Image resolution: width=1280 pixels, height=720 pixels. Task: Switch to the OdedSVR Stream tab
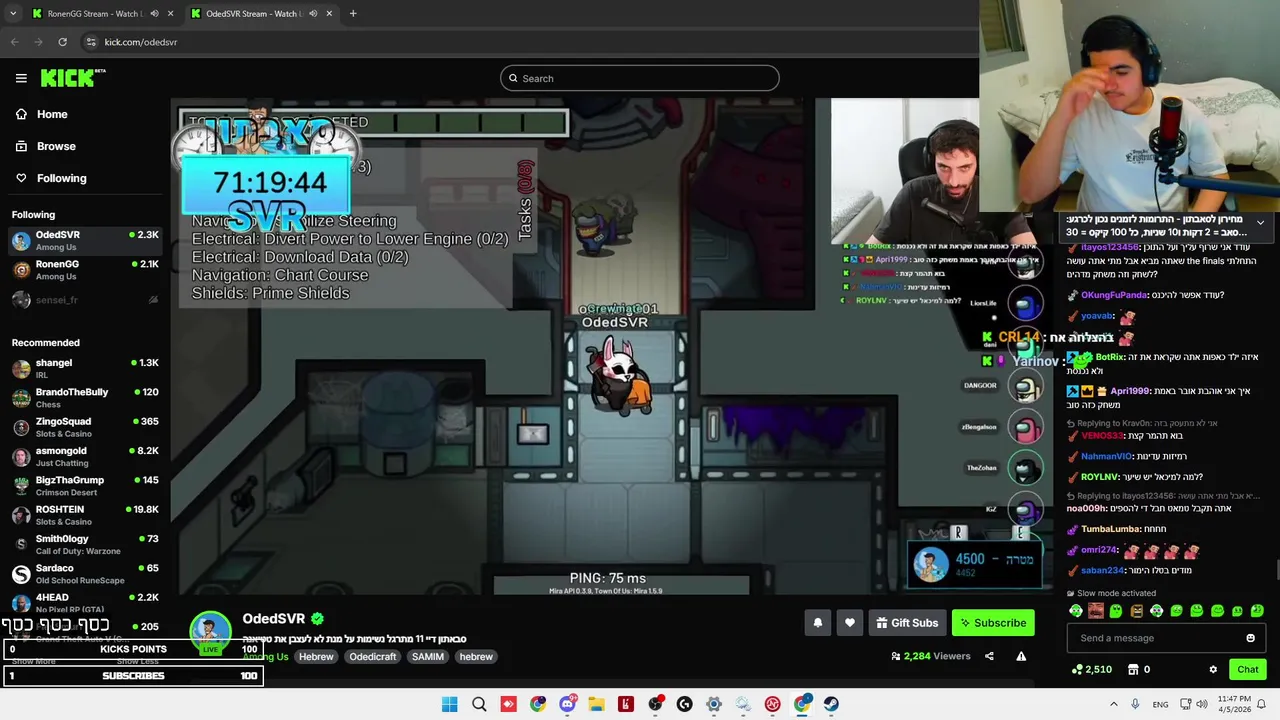point(254,14)
